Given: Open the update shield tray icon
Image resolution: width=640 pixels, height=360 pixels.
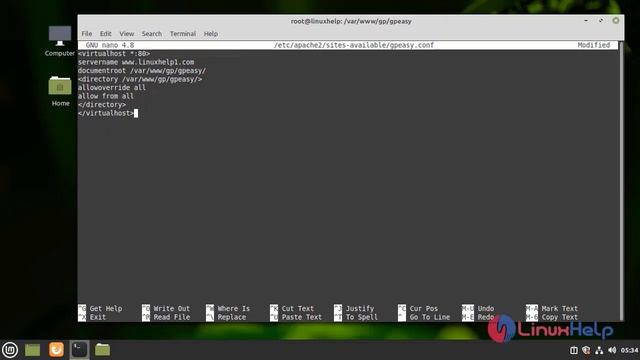Looking at the screenshot, I should (586, 350).
